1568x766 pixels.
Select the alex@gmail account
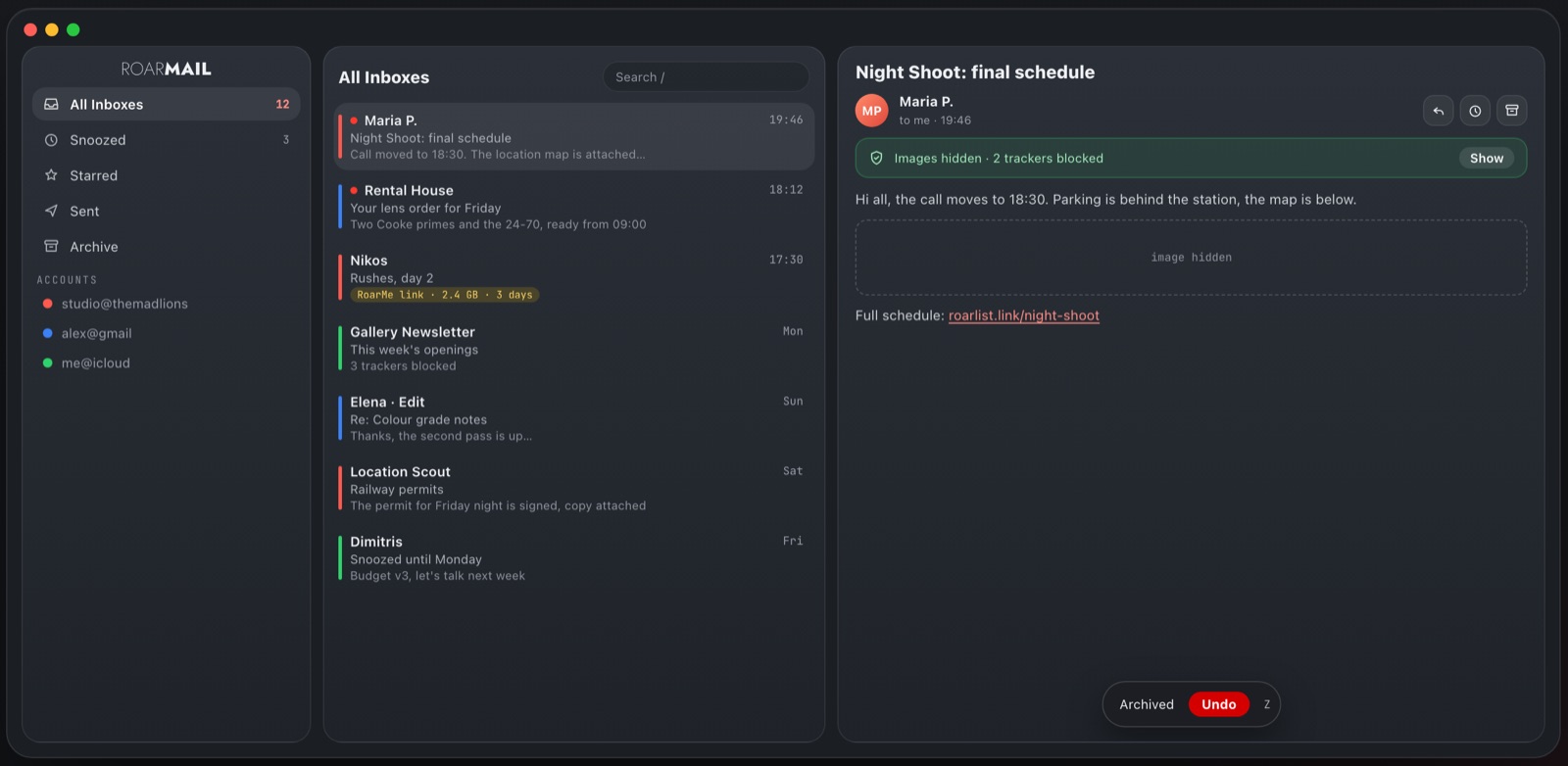point(167,333)
